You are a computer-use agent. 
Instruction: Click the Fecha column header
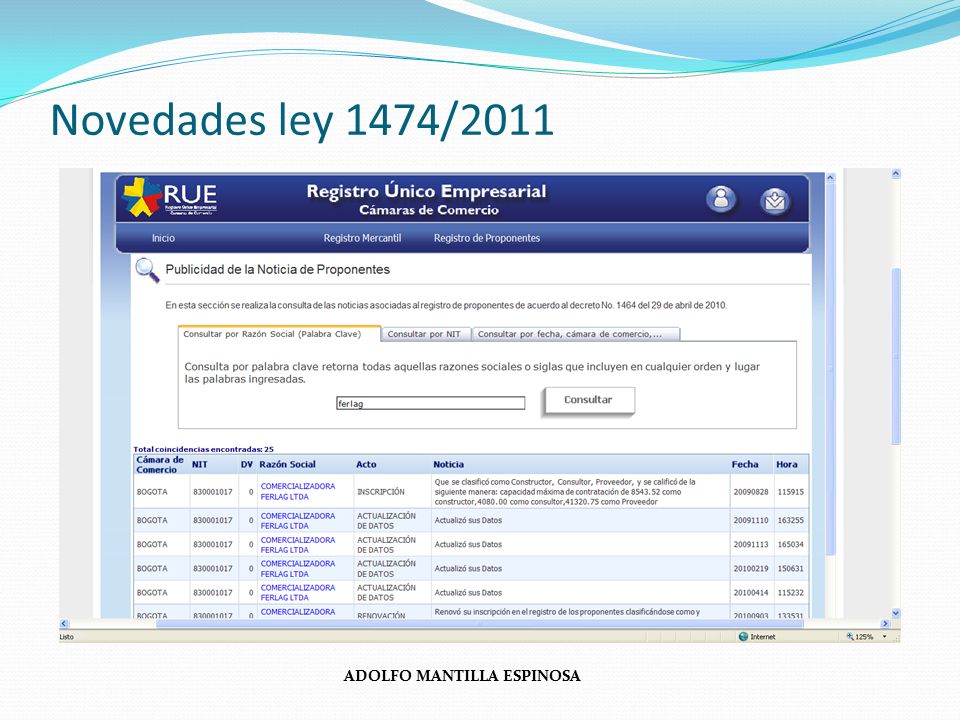(745, 465)
